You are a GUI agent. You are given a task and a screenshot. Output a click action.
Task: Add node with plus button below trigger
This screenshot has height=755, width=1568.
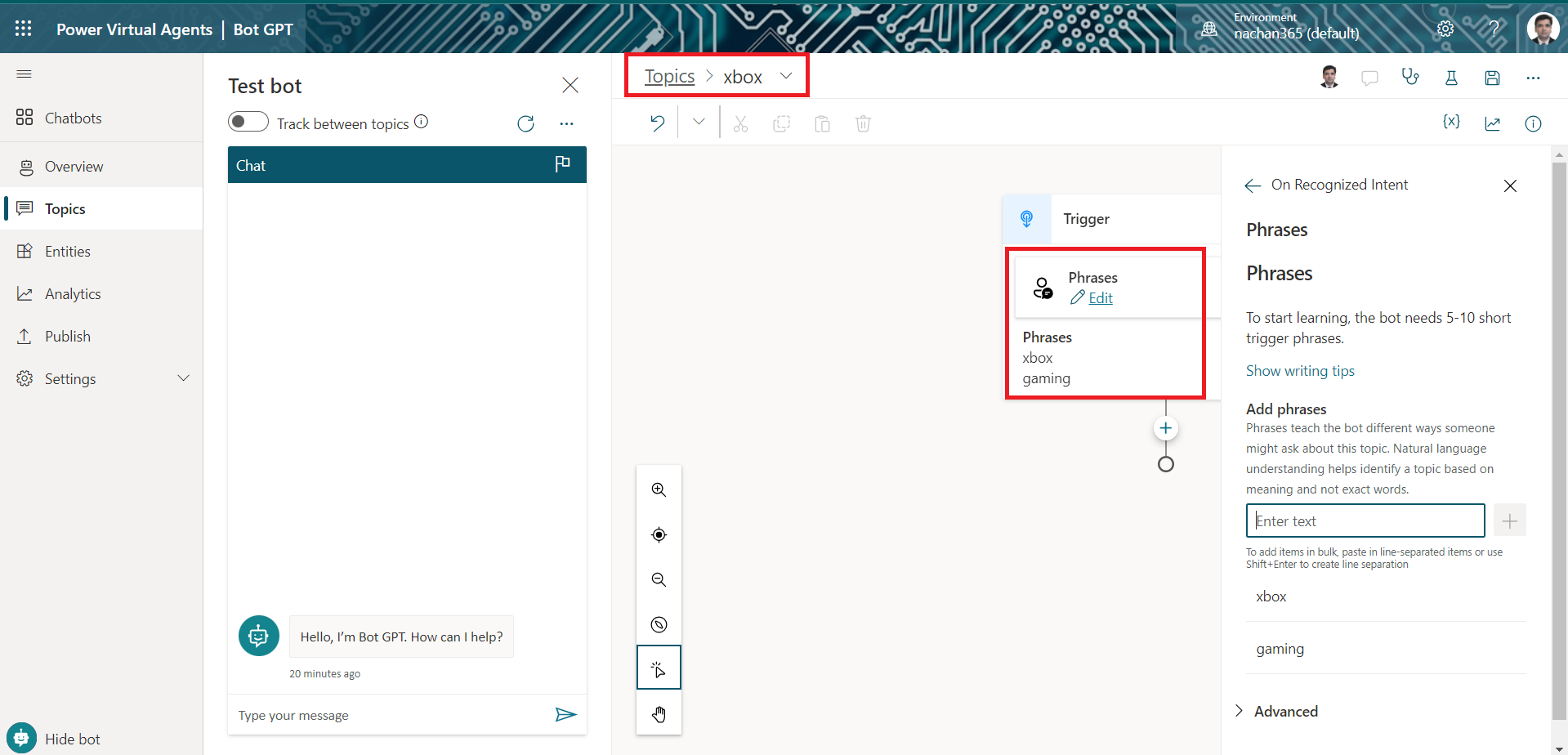pyautogui.click(x=1165, y=428)
